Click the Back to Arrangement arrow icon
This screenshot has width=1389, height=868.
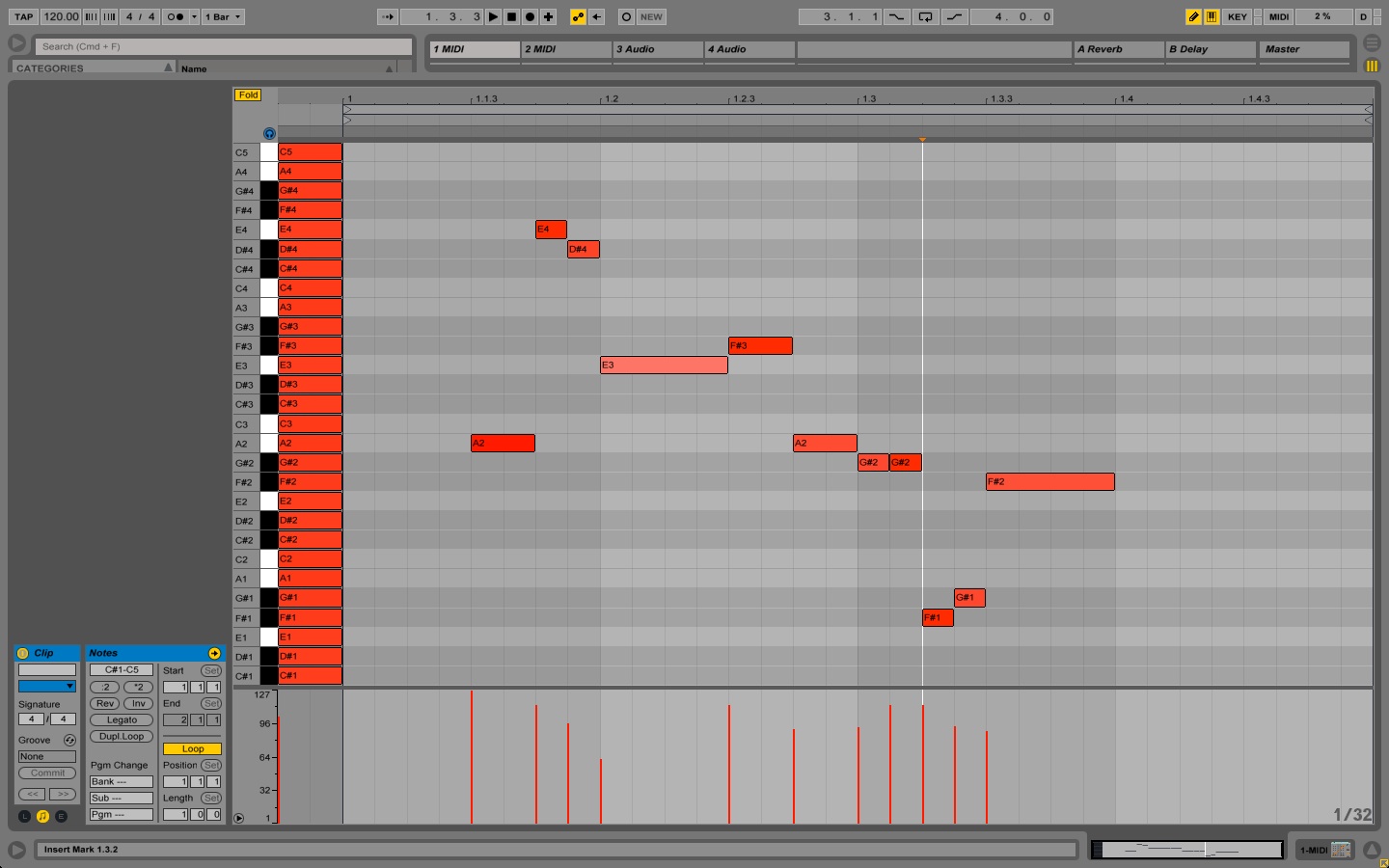596,16
